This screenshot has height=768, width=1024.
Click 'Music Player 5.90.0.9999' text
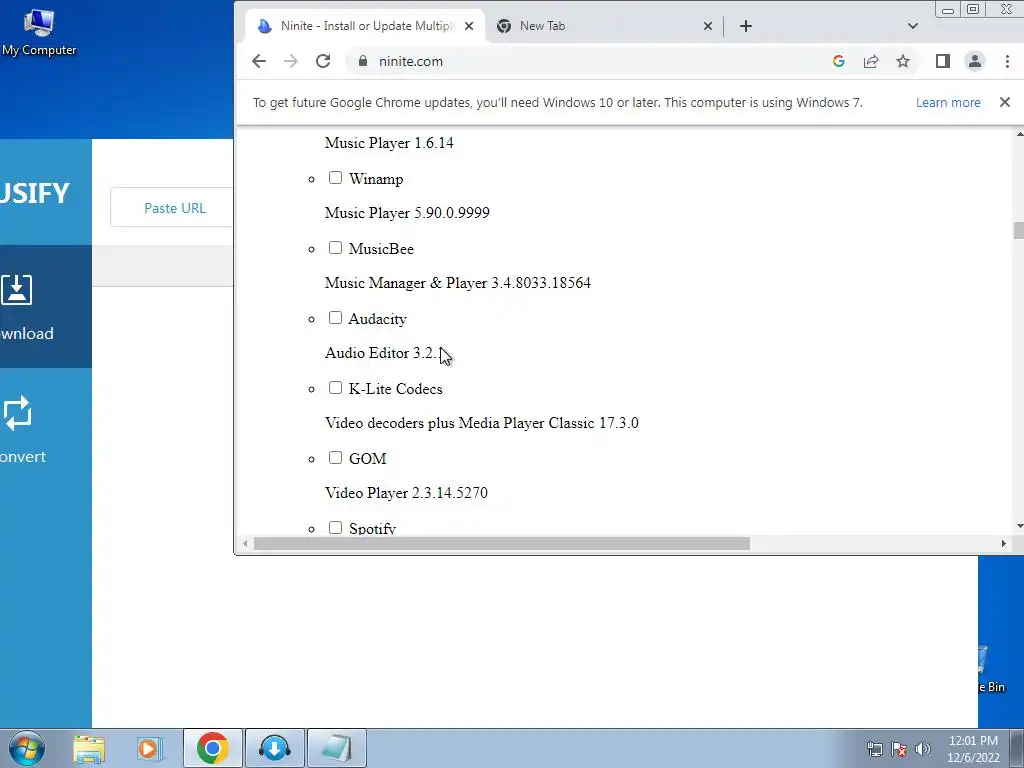coord(407,213)
